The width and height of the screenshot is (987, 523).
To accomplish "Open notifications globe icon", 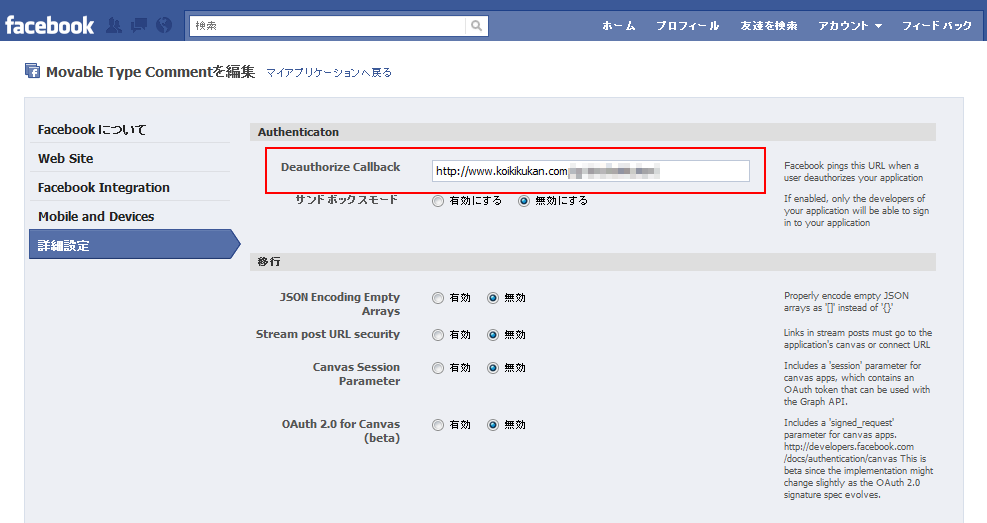I will click(x=164, y=25).
